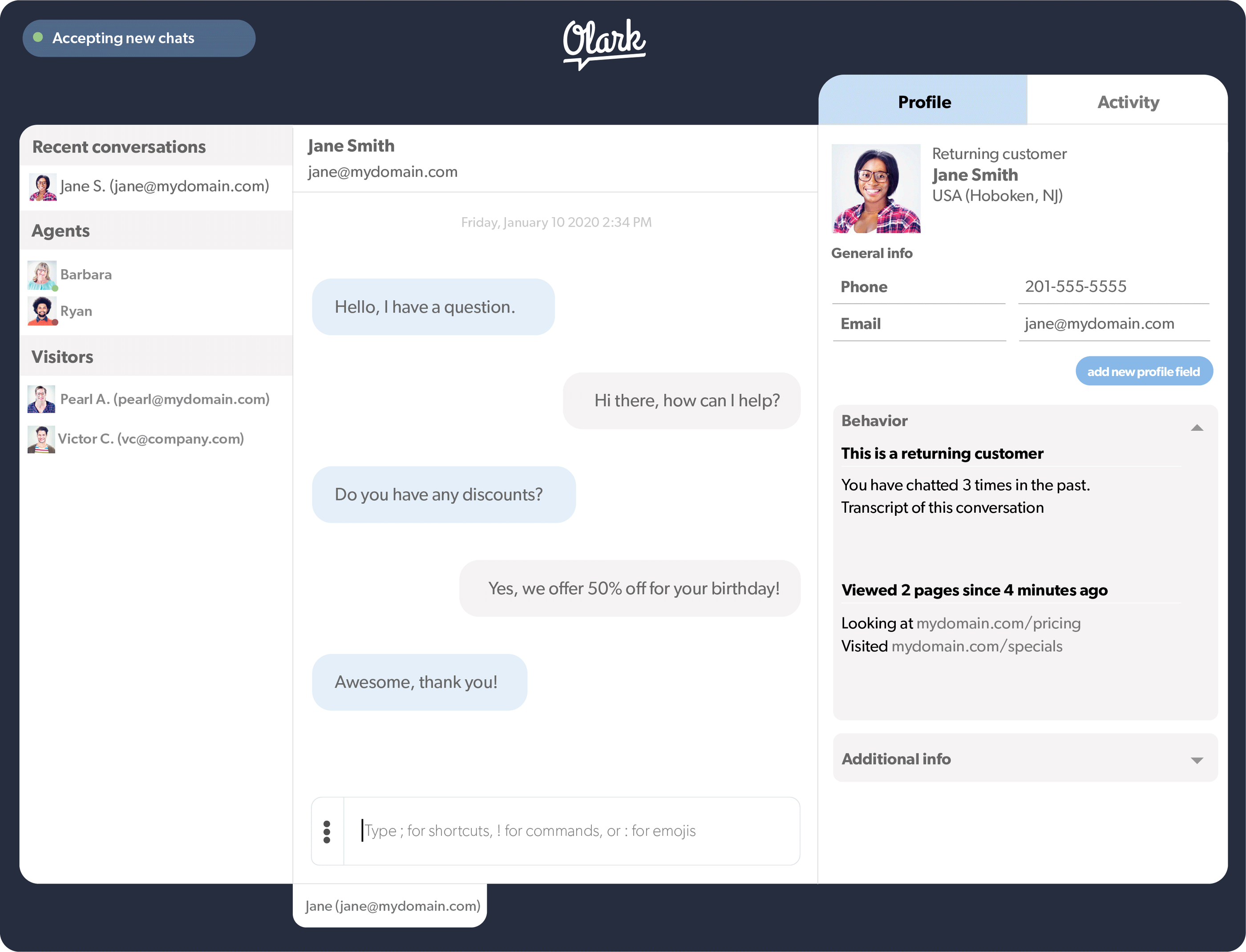Click add new profile field button
Image resolution: width=1246 pixels, height=952 pixels.
click(1144, 371)
